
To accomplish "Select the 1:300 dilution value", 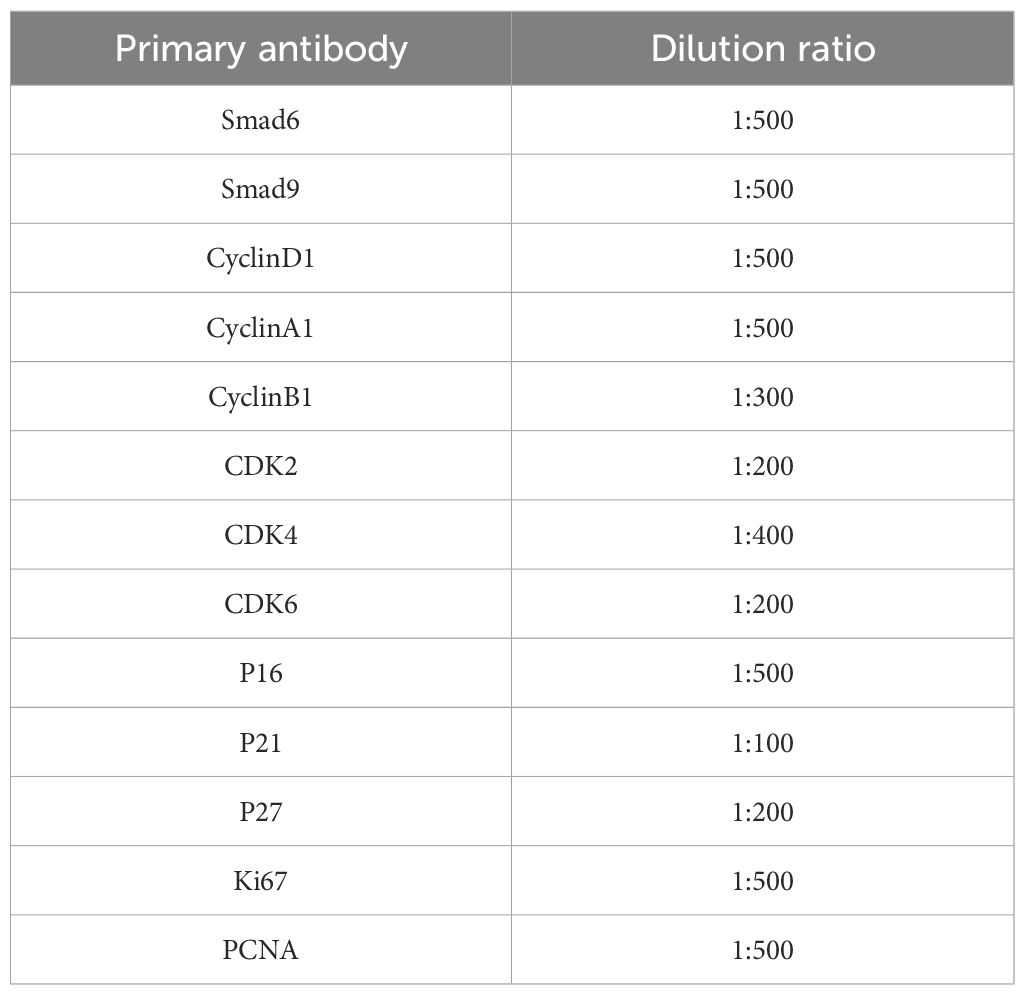I will pyautogui.click(x=762, y=397).
